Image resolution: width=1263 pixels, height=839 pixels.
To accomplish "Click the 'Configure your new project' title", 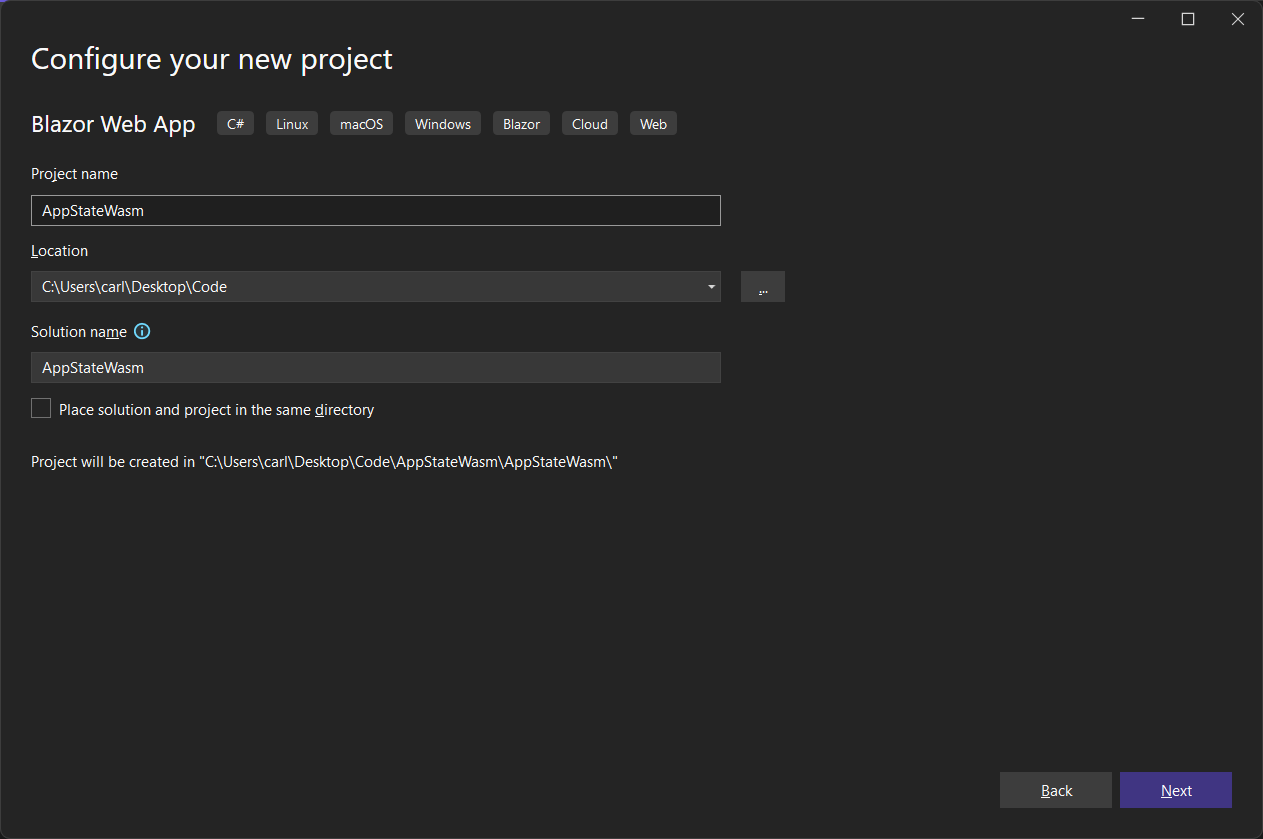I will (x=212, y=59).
